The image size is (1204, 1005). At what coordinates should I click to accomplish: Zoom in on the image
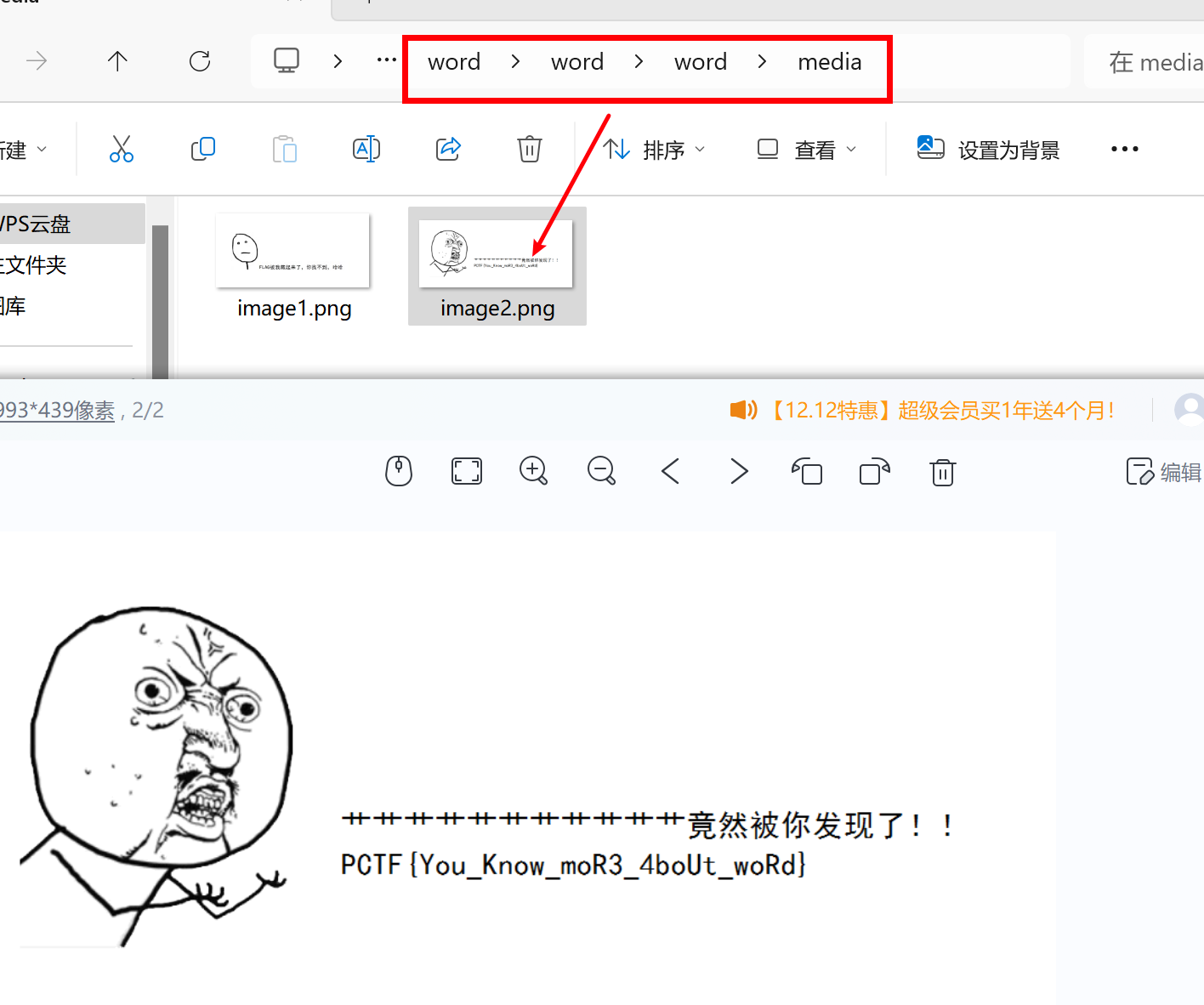tap(534, 470)
